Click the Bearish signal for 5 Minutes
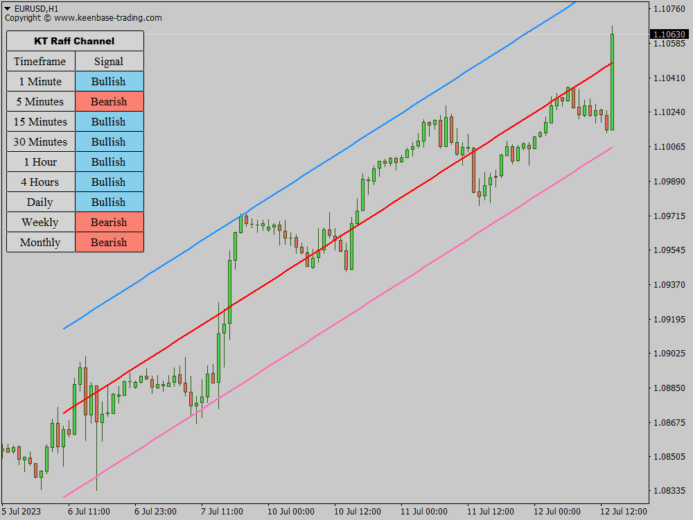The width and height of the screenshot is (693, 520). [109, 102]
